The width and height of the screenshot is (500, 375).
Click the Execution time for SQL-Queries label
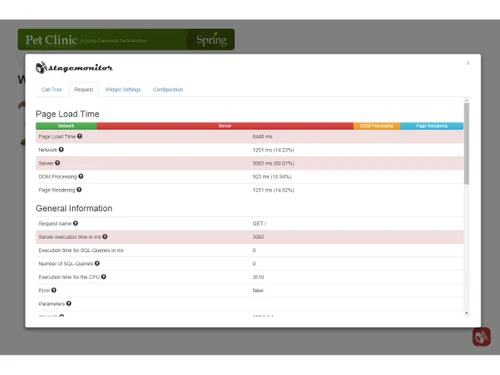click(81, 250)
